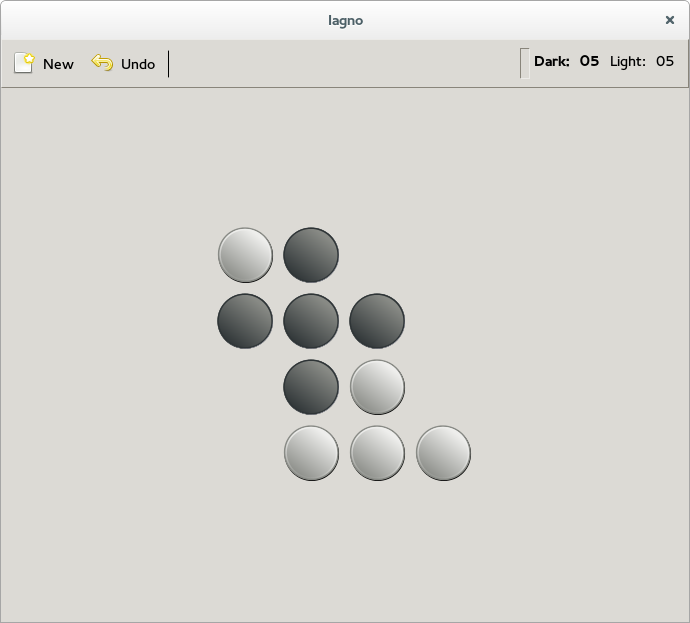The height and width of the screenshot is (623, 690).
Task: Close the Iagno window
Action: point(669,20)
